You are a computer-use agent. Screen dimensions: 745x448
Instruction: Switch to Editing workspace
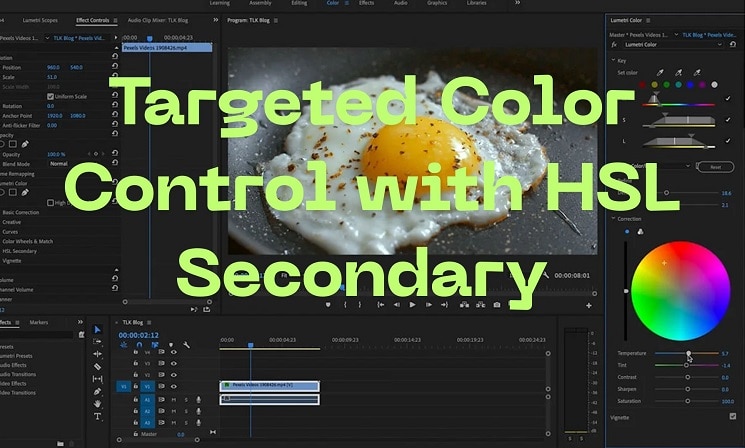[x=299, y=3]
